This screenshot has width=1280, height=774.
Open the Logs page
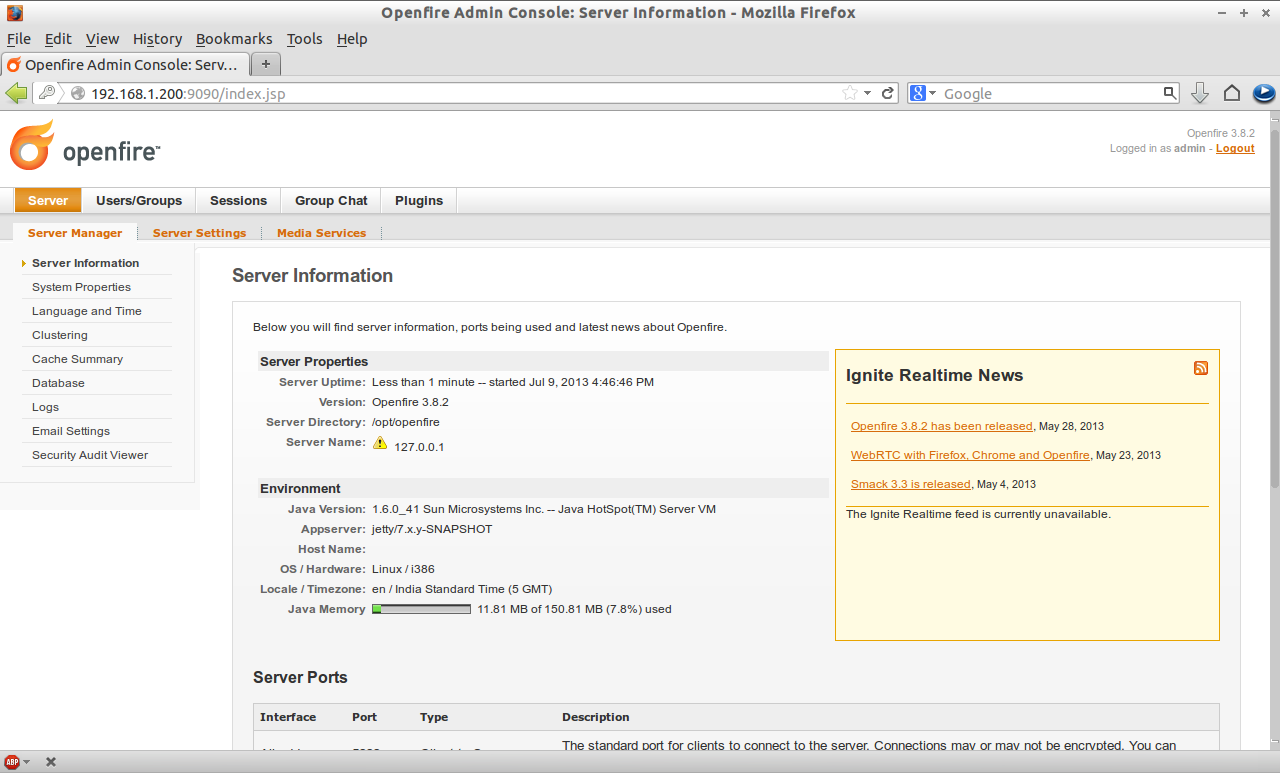45,407
